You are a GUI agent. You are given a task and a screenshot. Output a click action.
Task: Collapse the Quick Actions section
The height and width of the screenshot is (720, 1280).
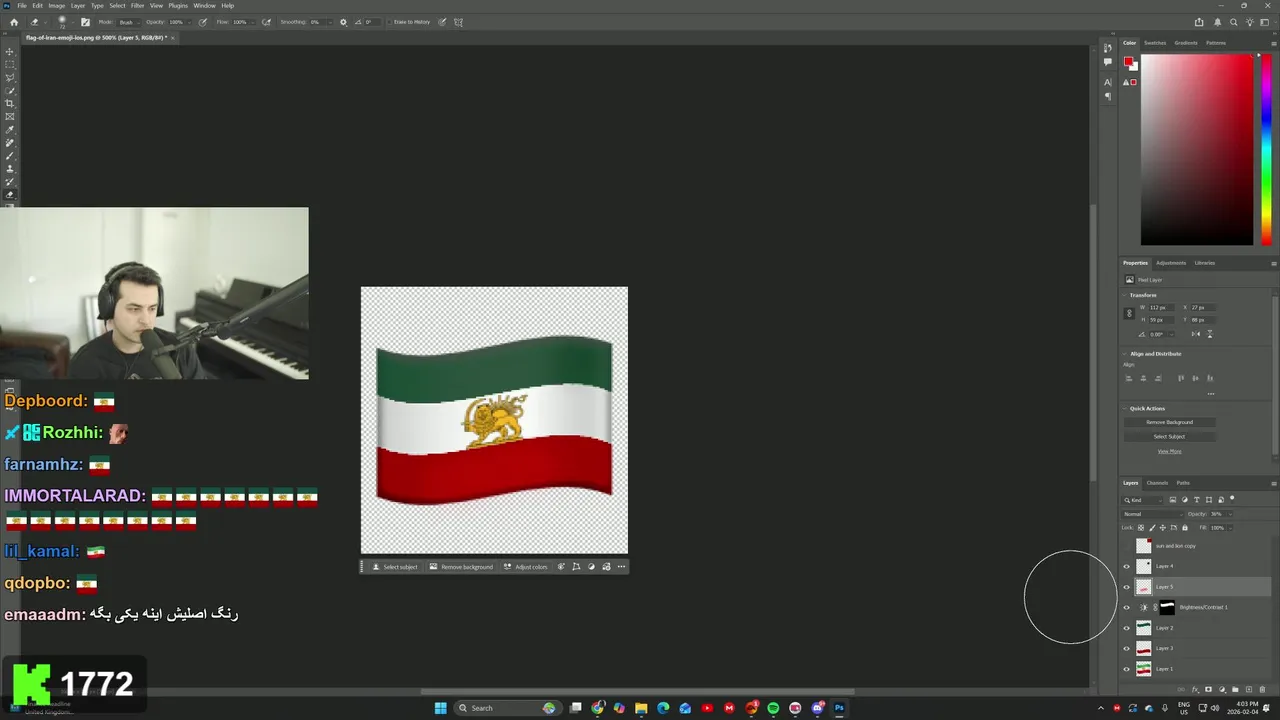tap(1124, 409)
